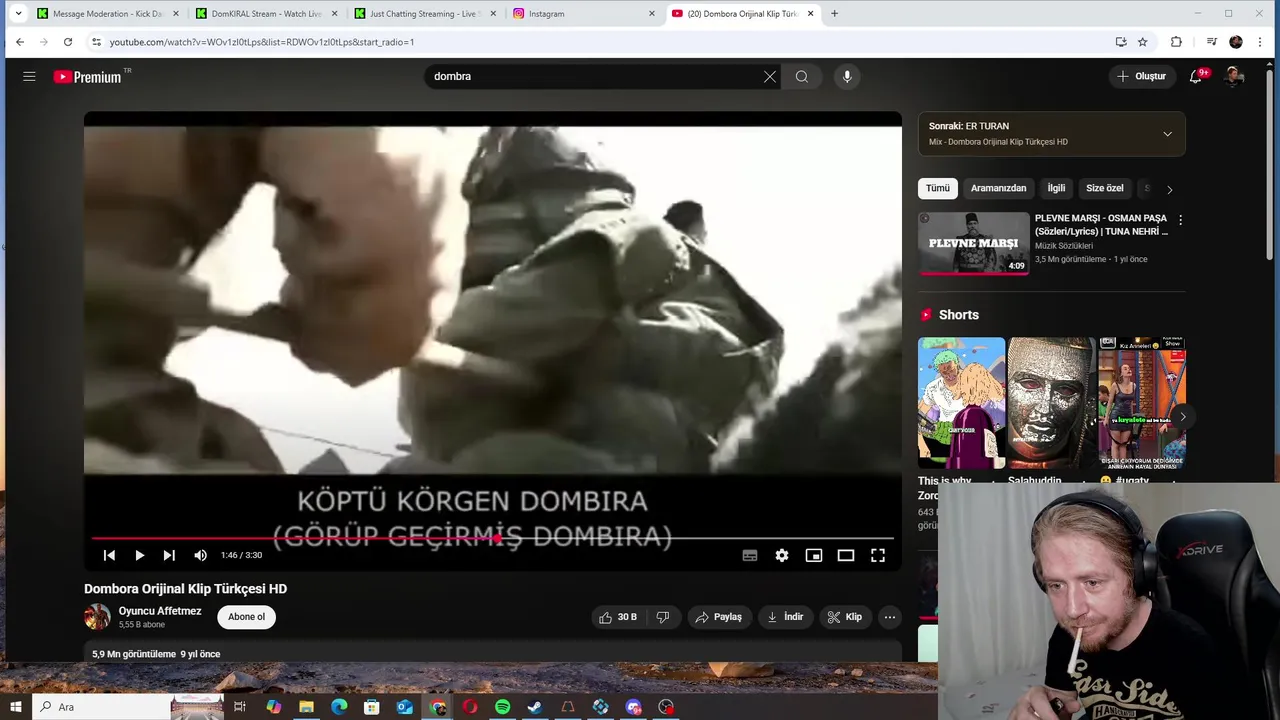Open the YouTube hamburger guide menu

pyautogui.click(x=29, y=76)
